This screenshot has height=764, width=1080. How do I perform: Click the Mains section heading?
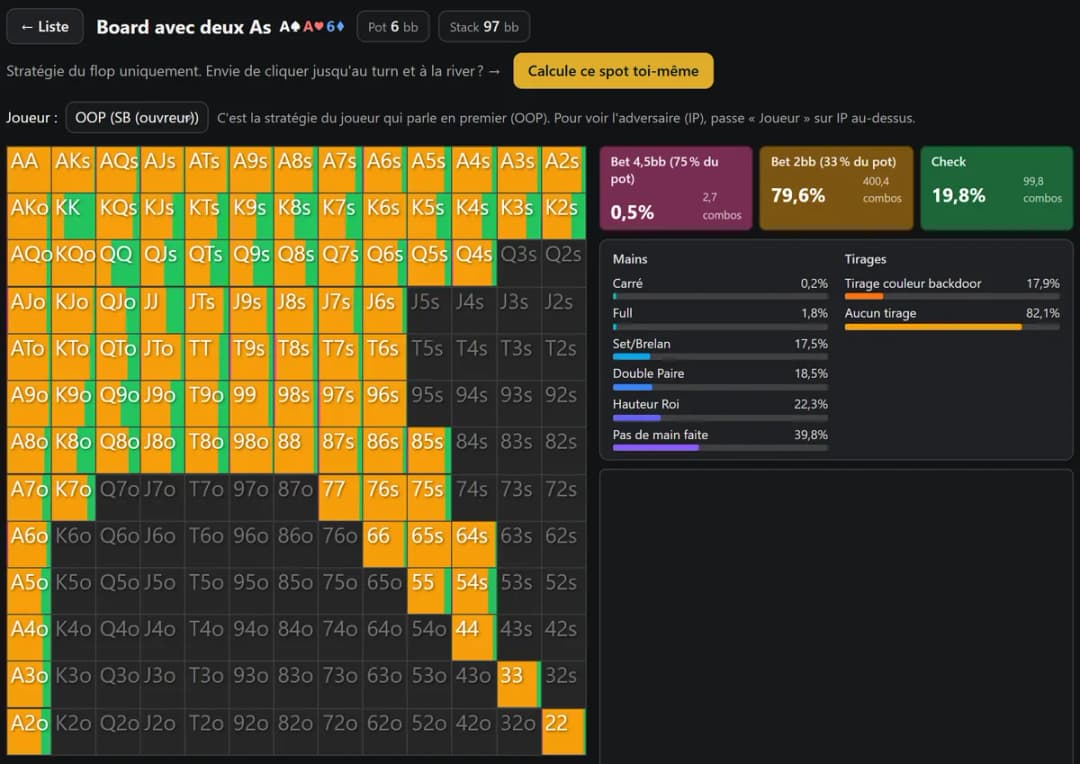point(630,259)
